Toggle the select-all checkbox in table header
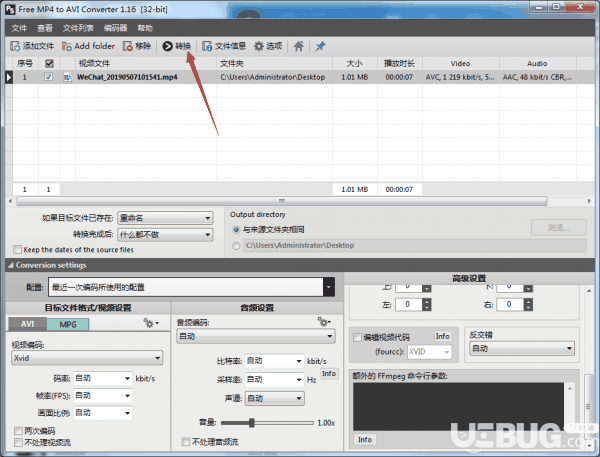The image size is (600, 457). pyautogui.click(x=49, y=64)
